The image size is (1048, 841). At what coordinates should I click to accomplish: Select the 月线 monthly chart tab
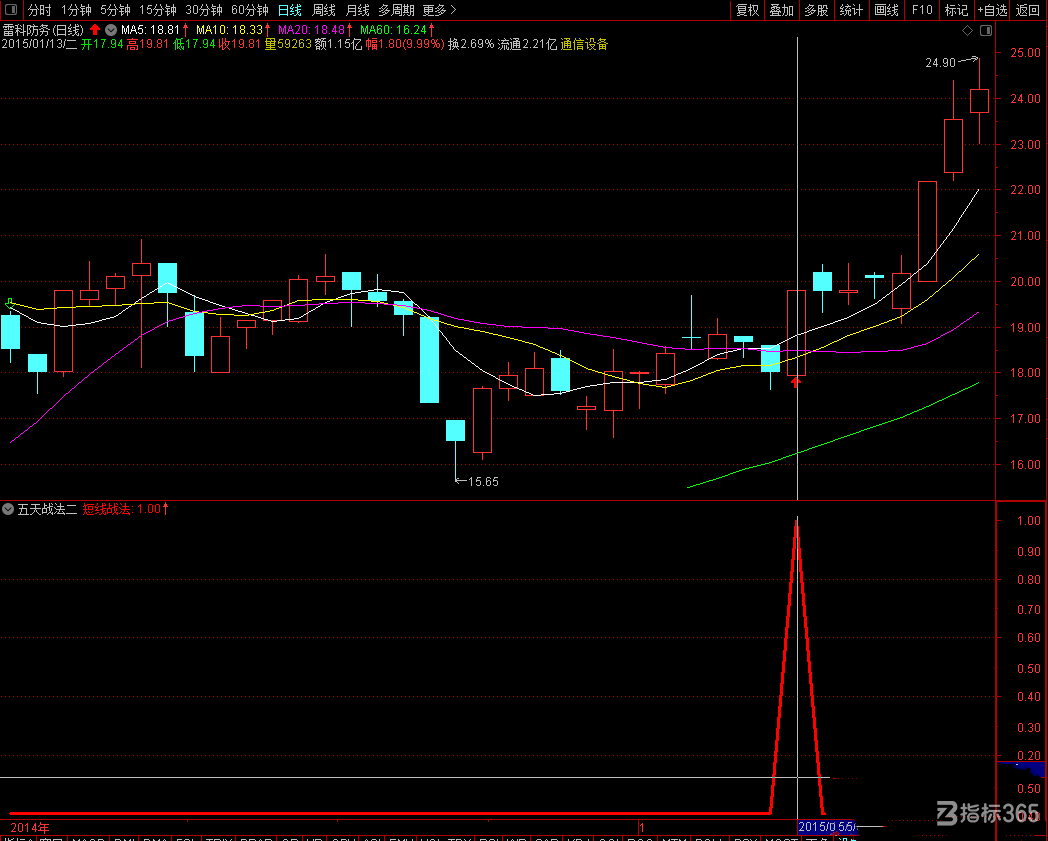point(358,10)
